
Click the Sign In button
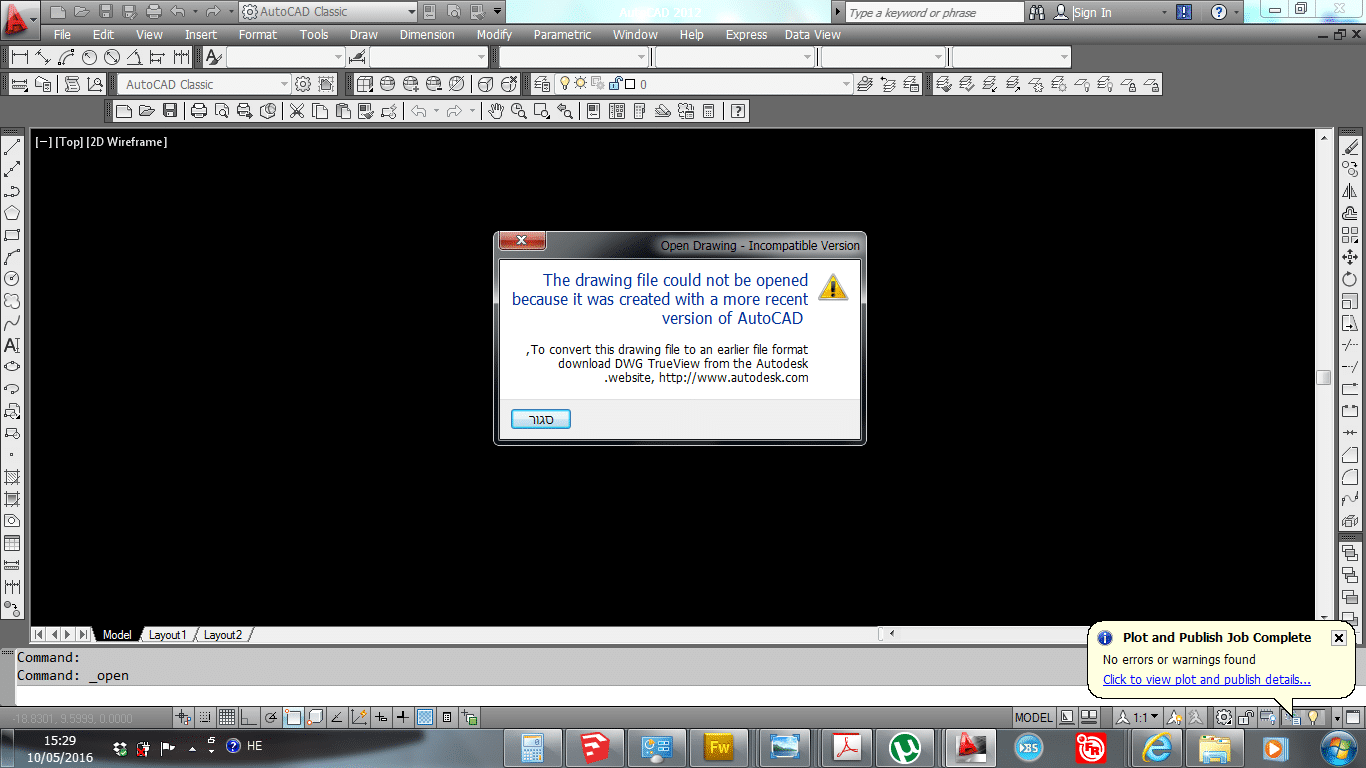[x=1092, y=13]
